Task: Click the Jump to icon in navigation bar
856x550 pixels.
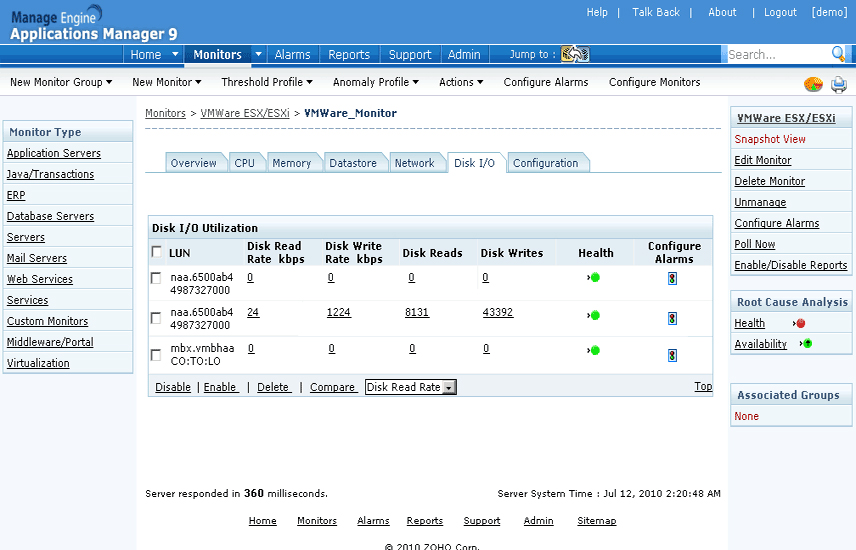Action: (x=575, y=54)
